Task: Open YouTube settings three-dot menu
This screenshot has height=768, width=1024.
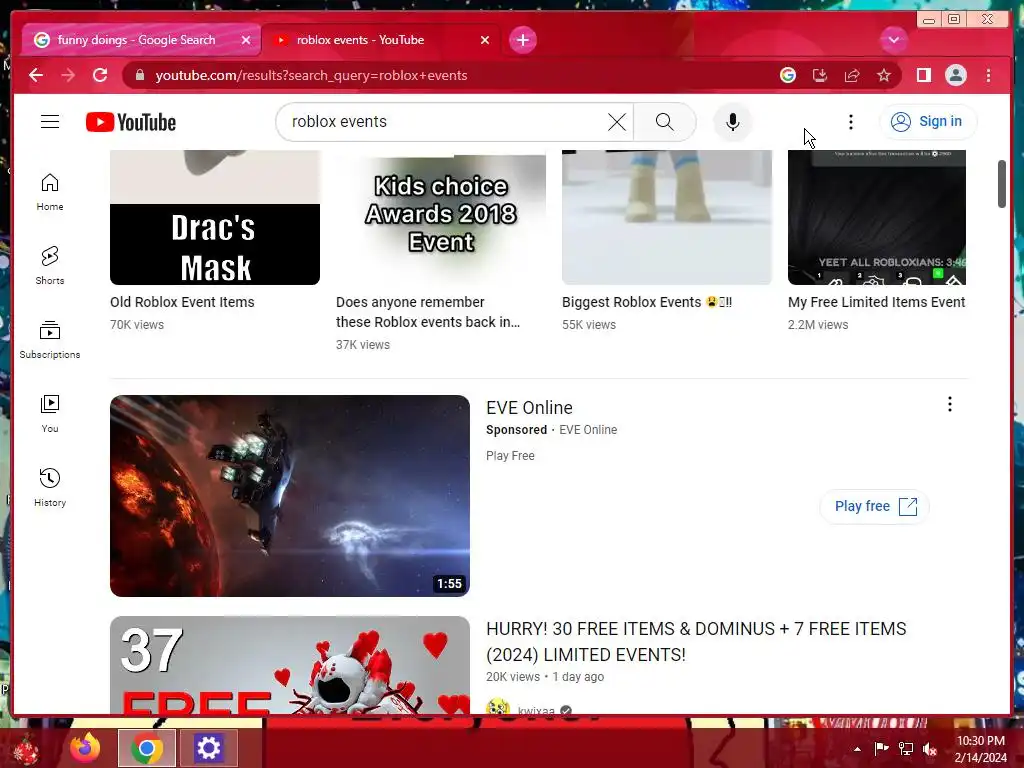Action: point(850,121)
